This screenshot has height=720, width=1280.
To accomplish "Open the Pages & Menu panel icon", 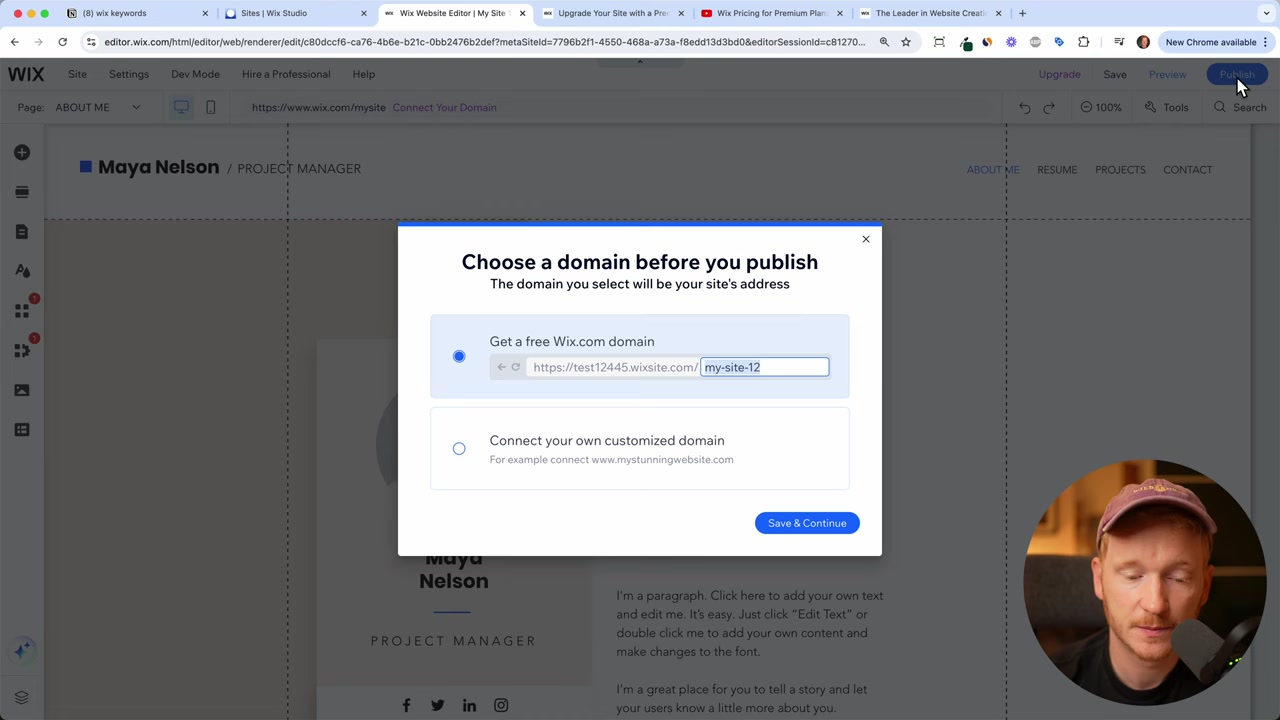I will (22, 231).
